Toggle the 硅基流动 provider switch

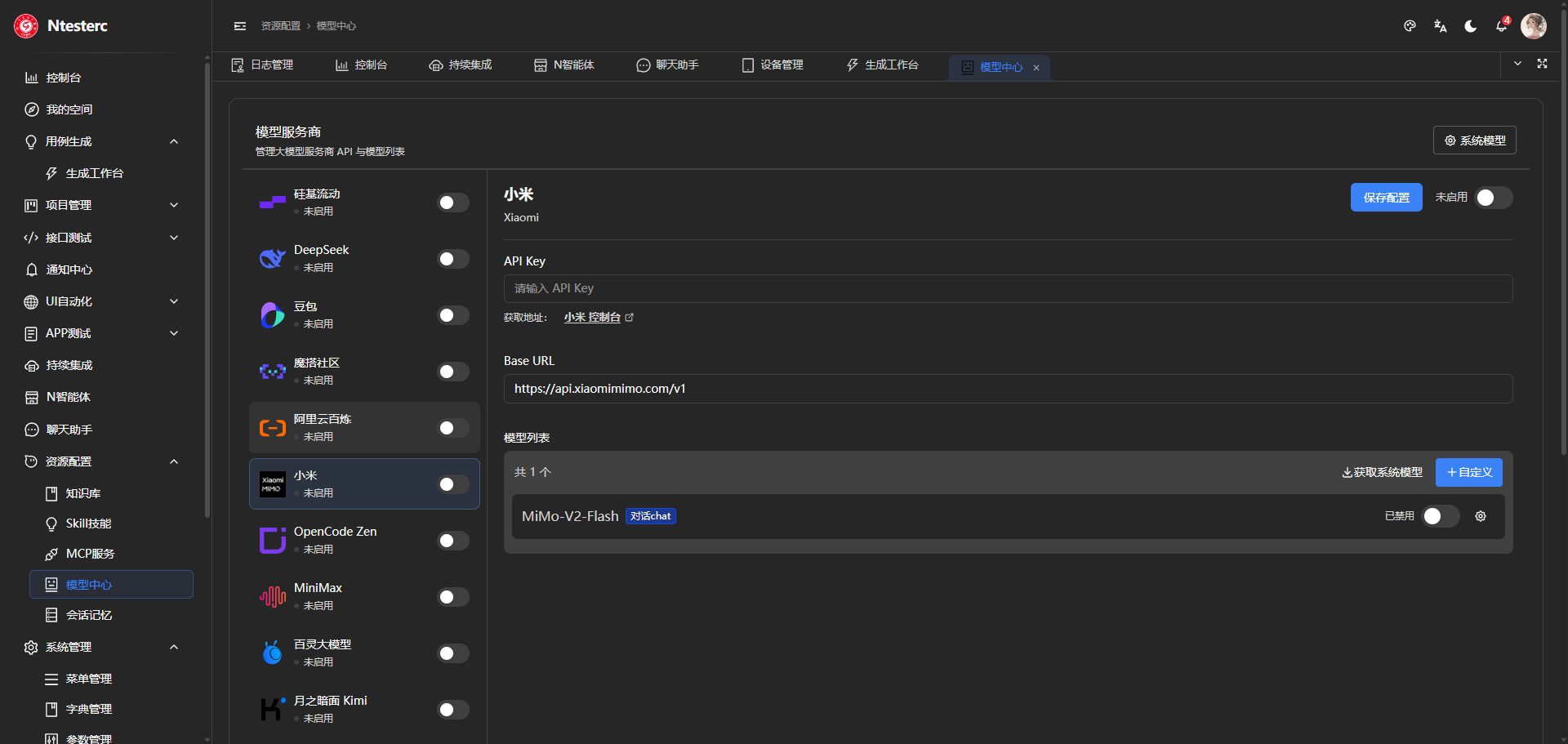click(453, 203)
